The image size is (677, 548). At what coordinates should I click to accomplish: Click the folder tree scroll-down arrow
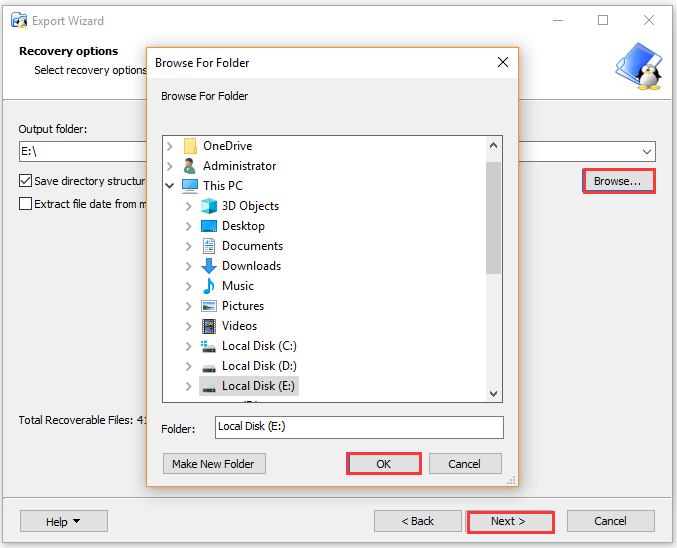[494, 393]
